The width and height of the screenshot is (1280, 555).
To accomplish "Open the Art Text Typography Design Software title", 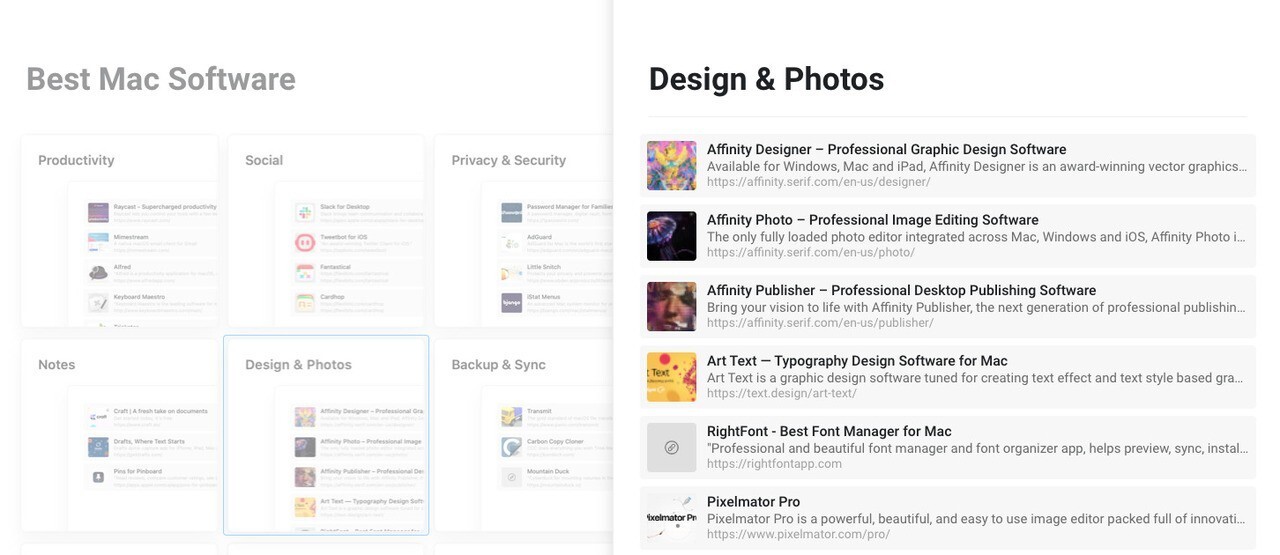I will coord(857,361).
